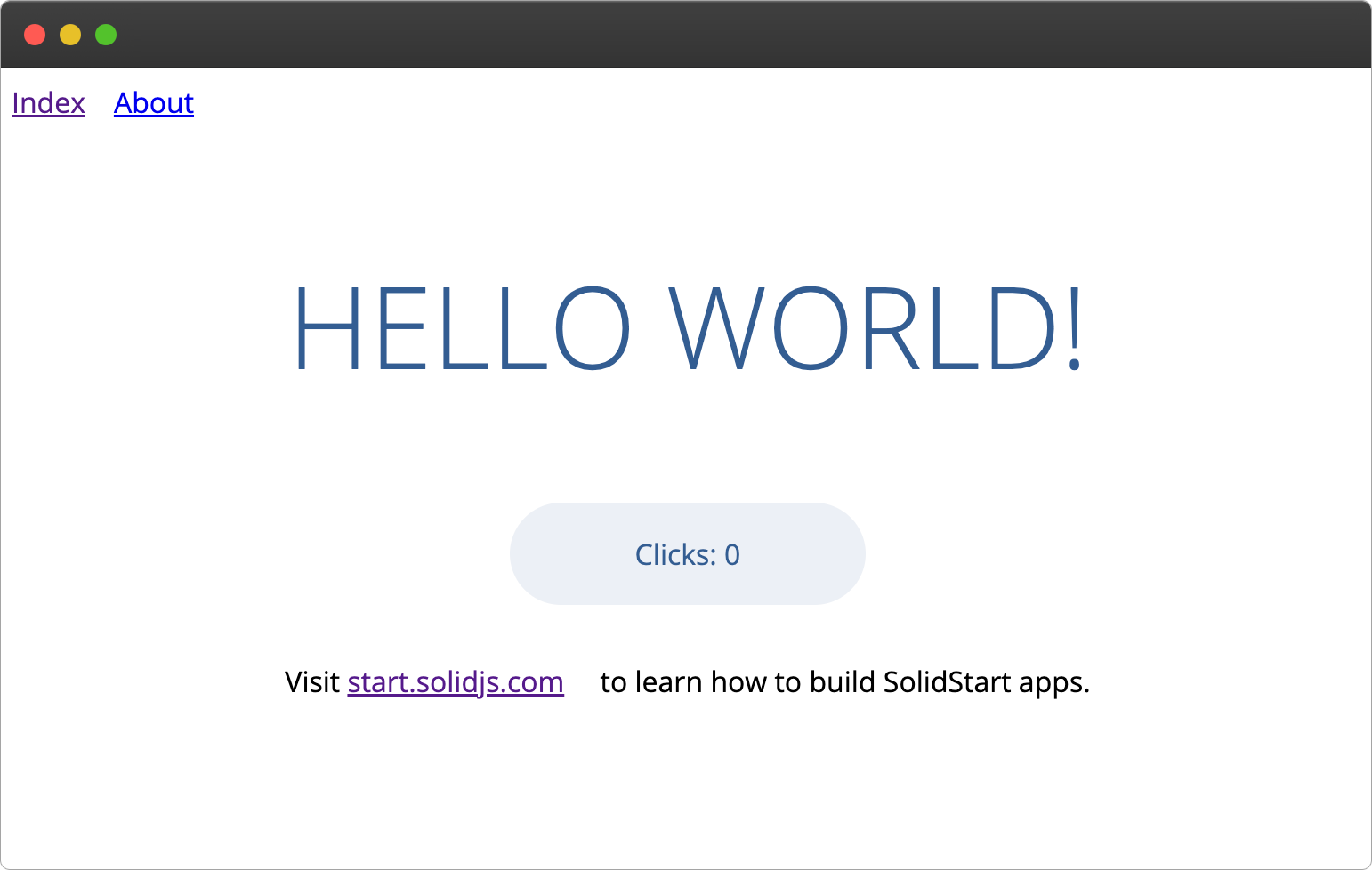Viewport: 1372px width, 870px height.
Task: Close the window with red button
Action: (x=35, y=35)
